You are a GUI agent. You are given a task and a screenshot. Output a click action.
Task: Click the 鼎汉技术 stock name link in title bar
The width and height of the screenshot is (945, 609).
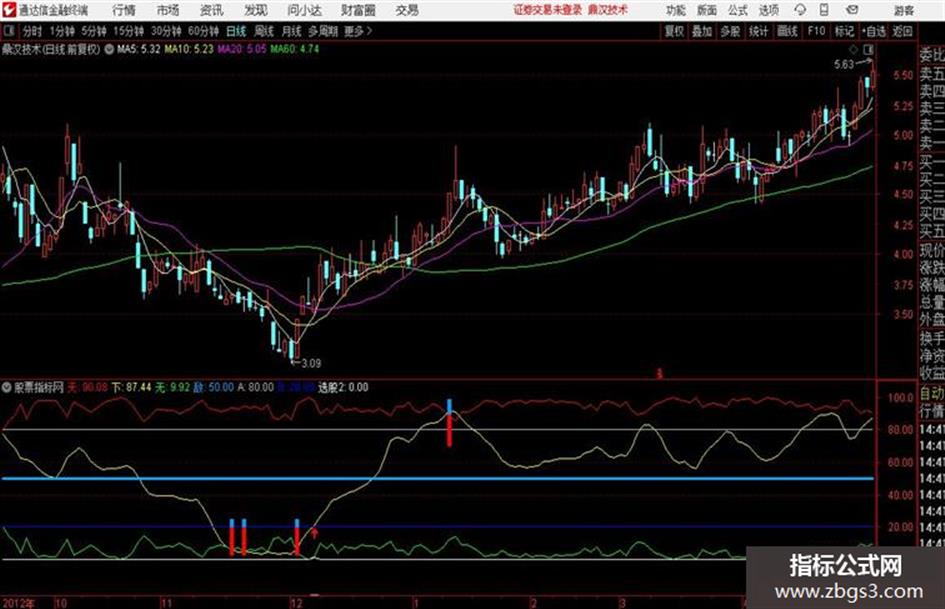(x=608, y=10)
